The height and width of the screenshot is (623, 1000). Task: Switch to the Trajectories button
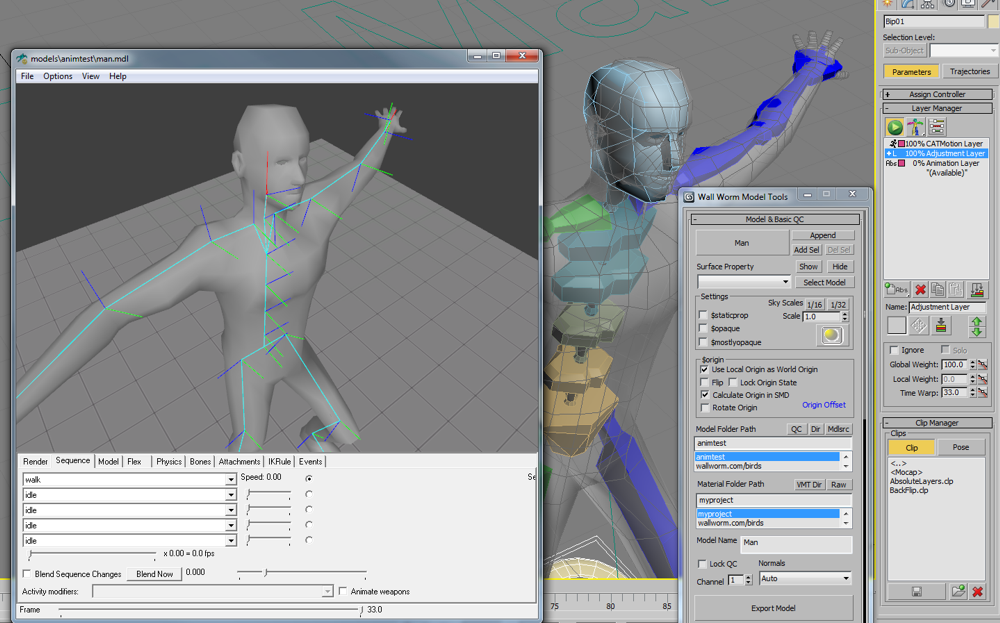pyautogui.click(x=969, y=71)
